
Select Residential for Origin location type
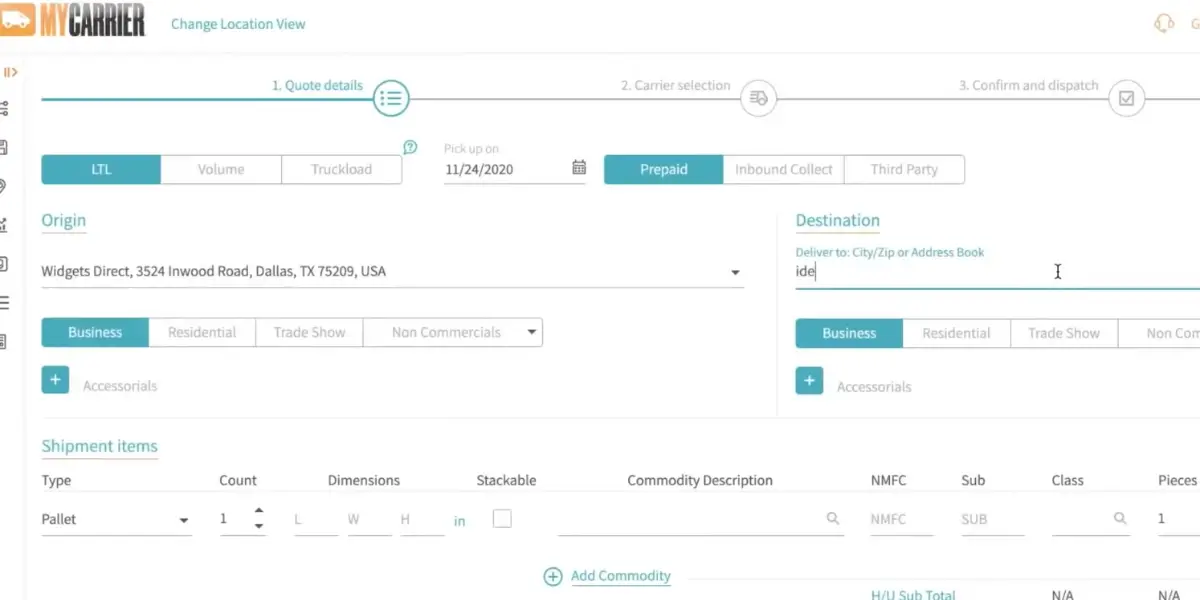pyautogui.click(x=202, y=333)
